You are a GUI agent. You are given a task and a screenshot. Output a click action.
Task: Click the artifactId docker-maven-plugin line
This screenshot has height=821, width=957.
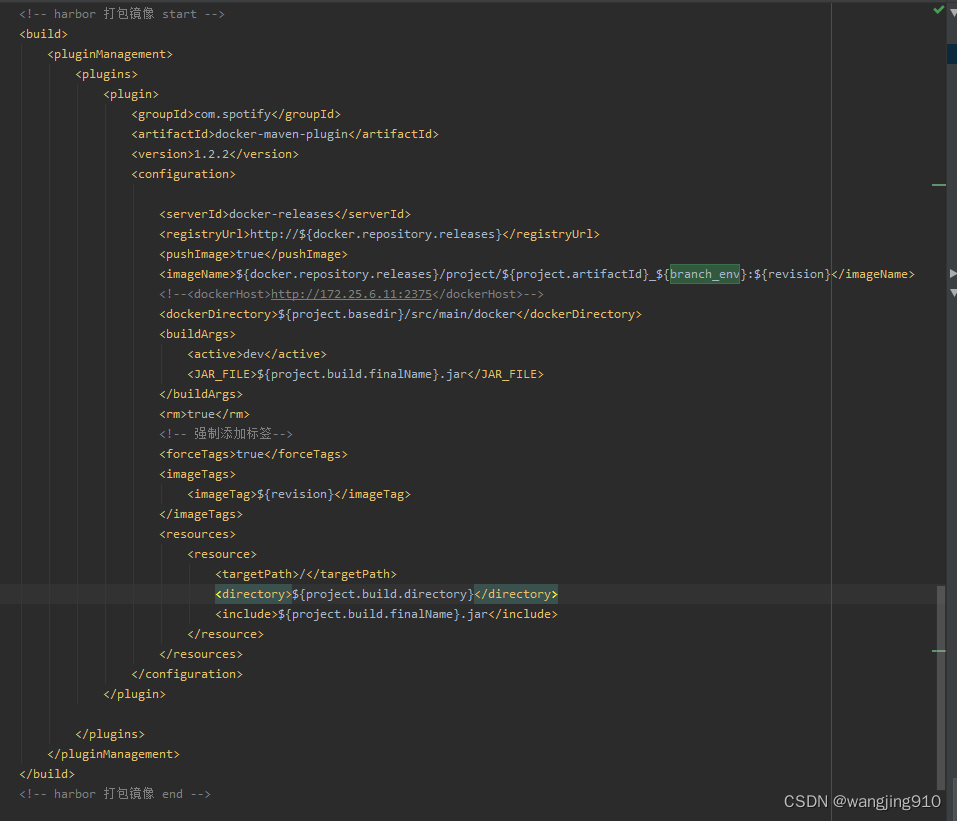(x=284, y=134)
